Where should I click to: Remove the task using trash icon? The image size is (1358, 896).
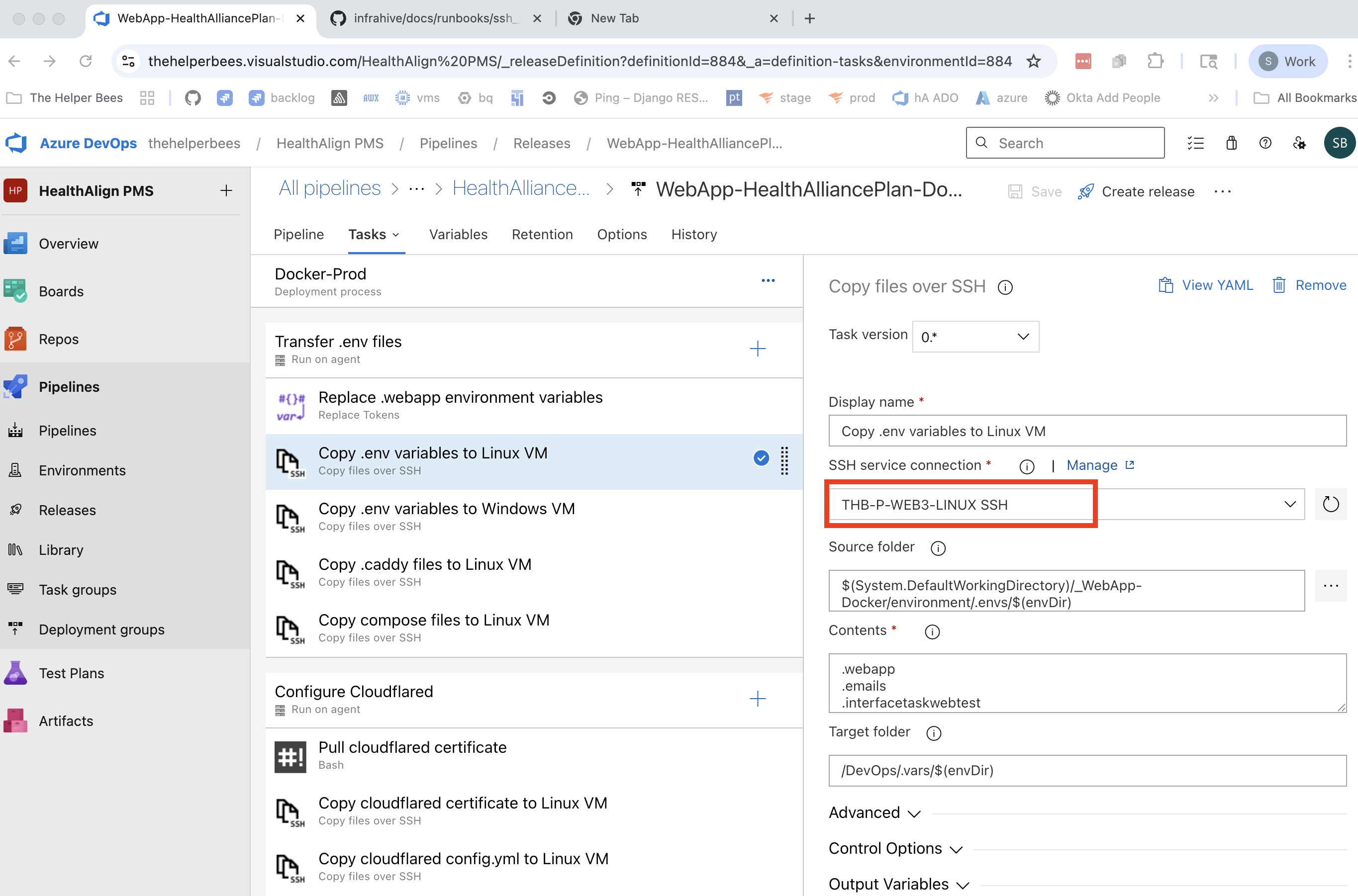1279,284
